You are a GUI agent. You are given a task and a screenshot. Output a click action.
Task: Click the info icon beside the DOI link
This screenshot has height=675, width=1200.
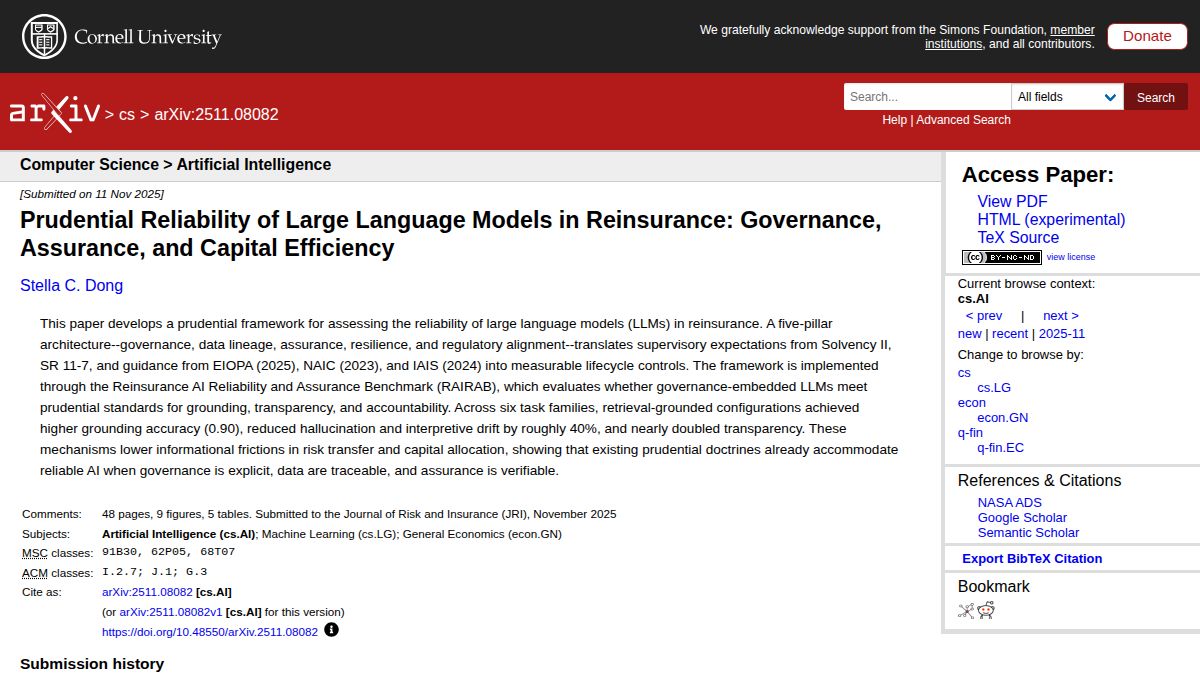[x=332, y=630]
